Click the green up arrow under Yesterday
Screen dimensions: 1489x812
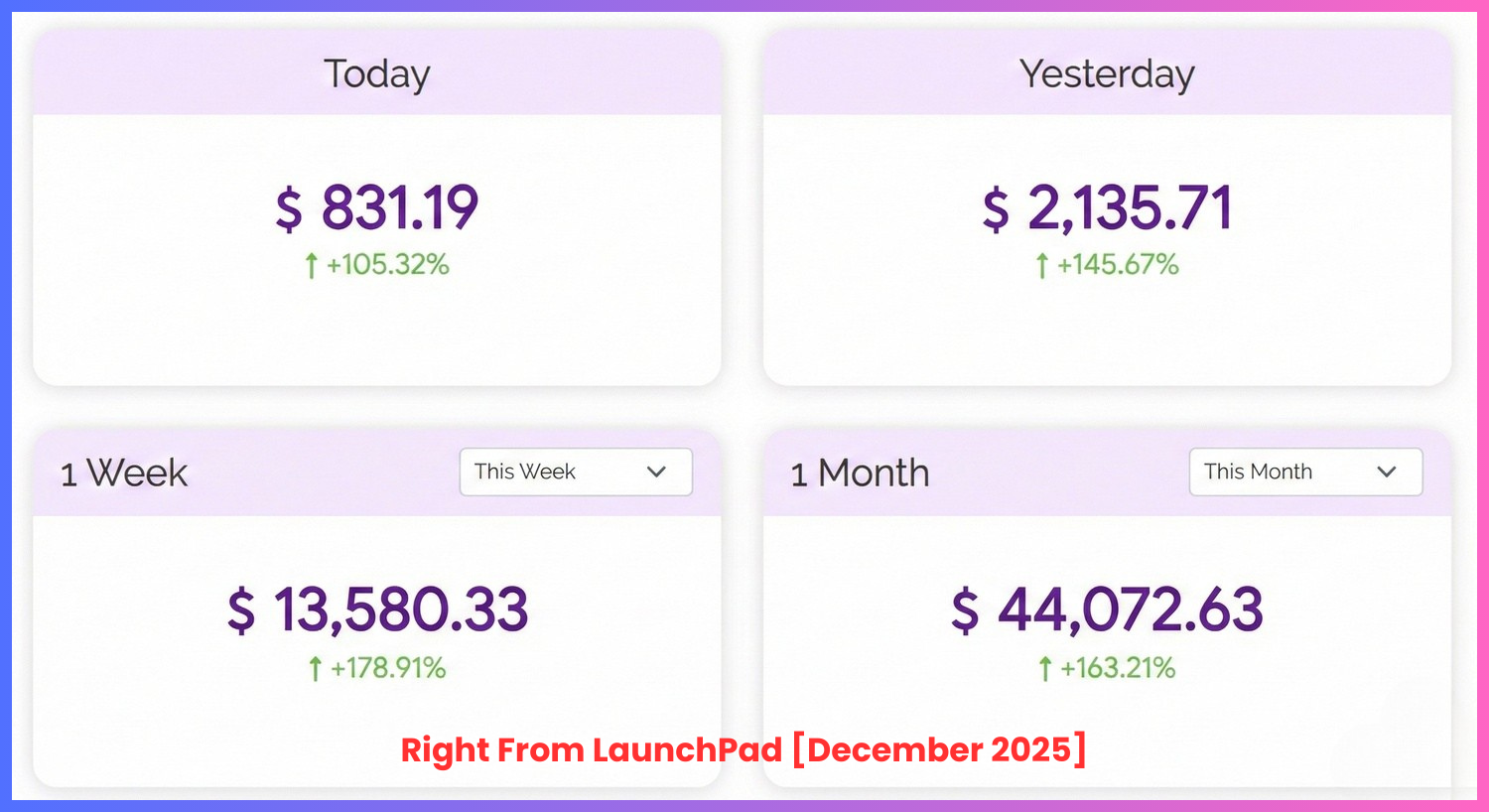coord(1041,266)
